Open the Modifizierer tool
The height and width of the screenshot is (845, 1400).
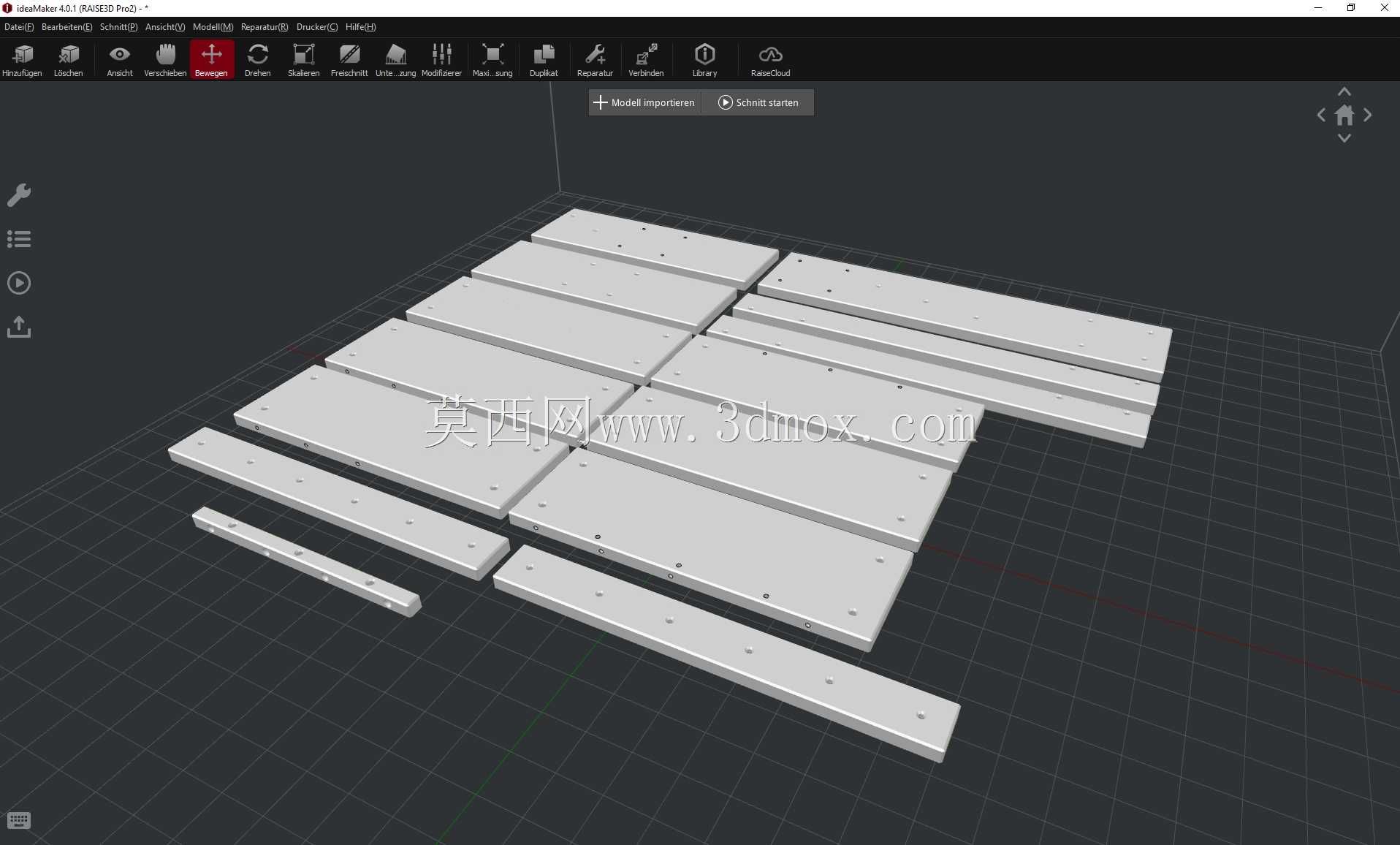(x=442, y=60)
